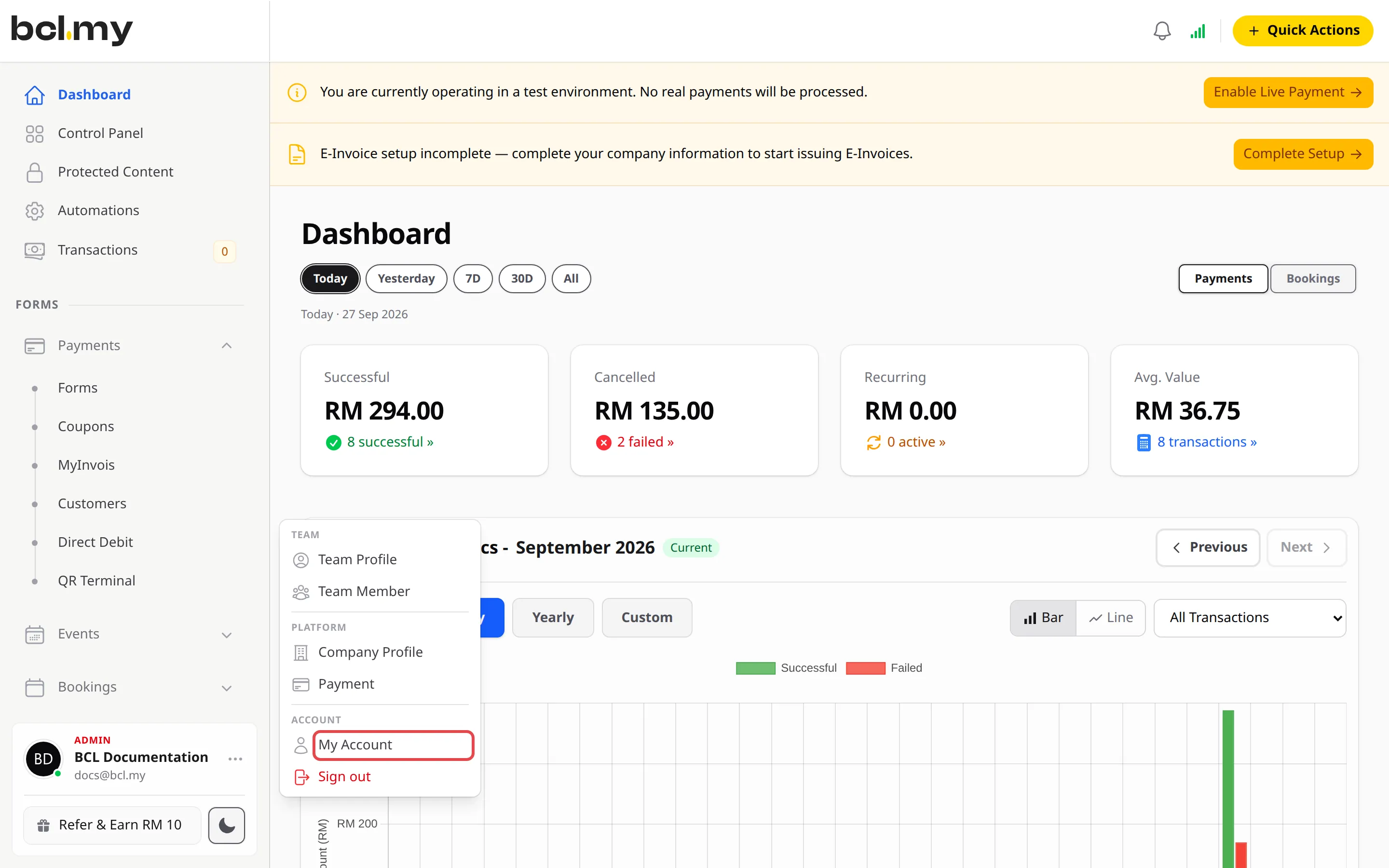Click Refer & Earn RM 10

[112, 826]
